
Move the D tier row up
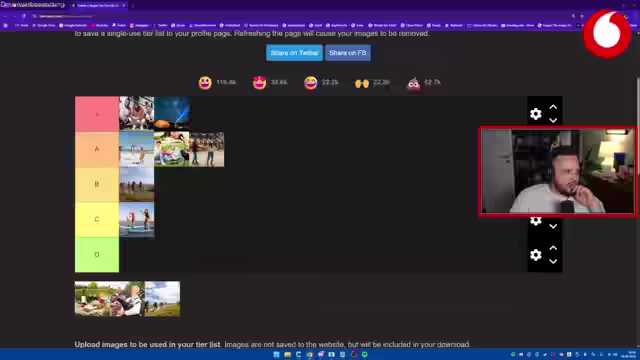coord(553,248)
